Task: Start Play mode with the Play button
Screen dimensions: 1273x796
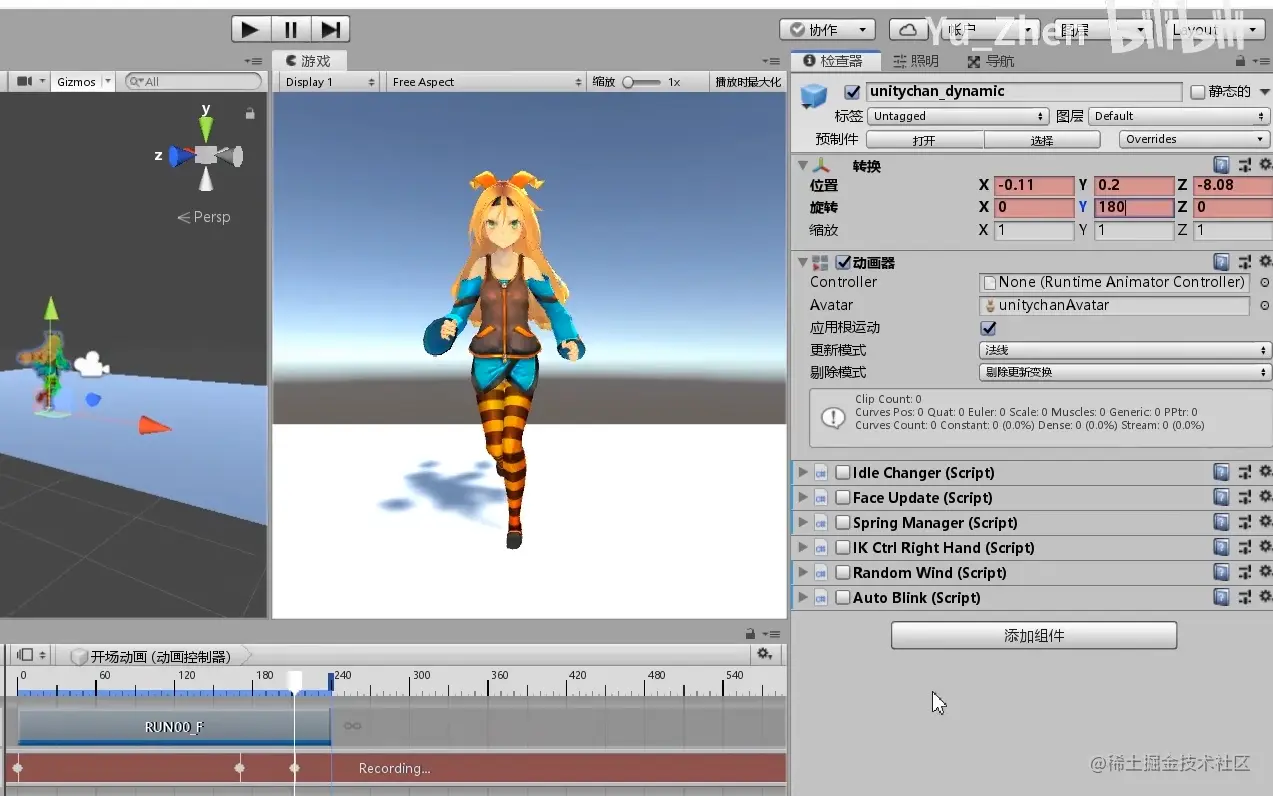Action: [251, 29]
